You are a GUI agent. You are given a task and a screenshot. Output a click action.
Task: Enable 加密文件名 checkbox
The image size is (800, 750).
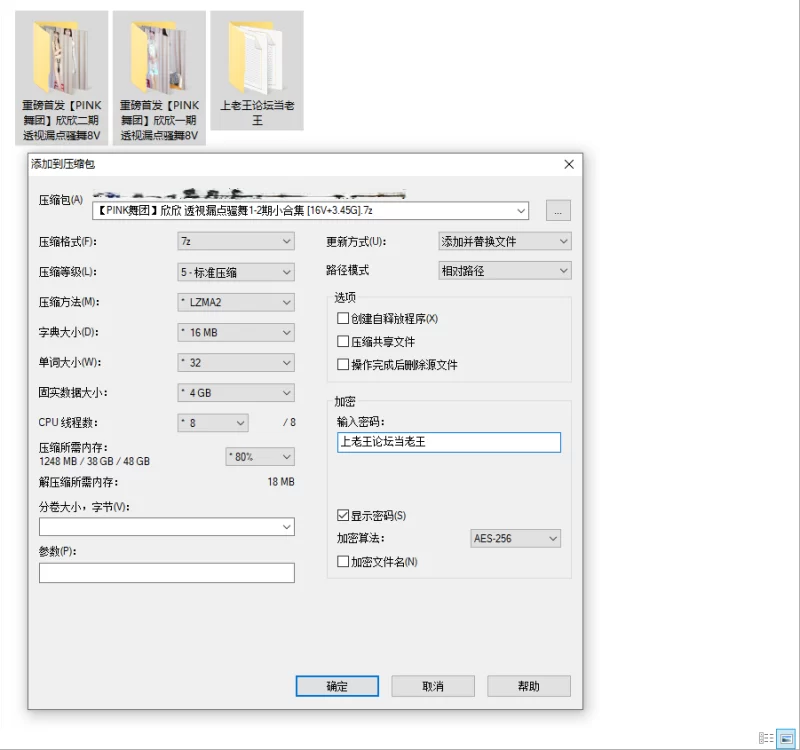coord(343,561)
